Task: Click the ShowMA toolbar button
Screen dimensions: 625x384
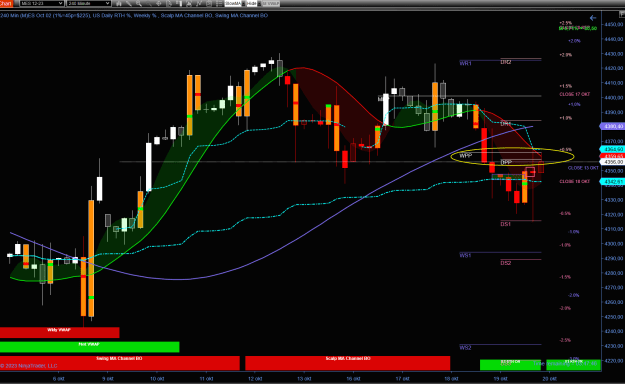Action: pos(233,3)
